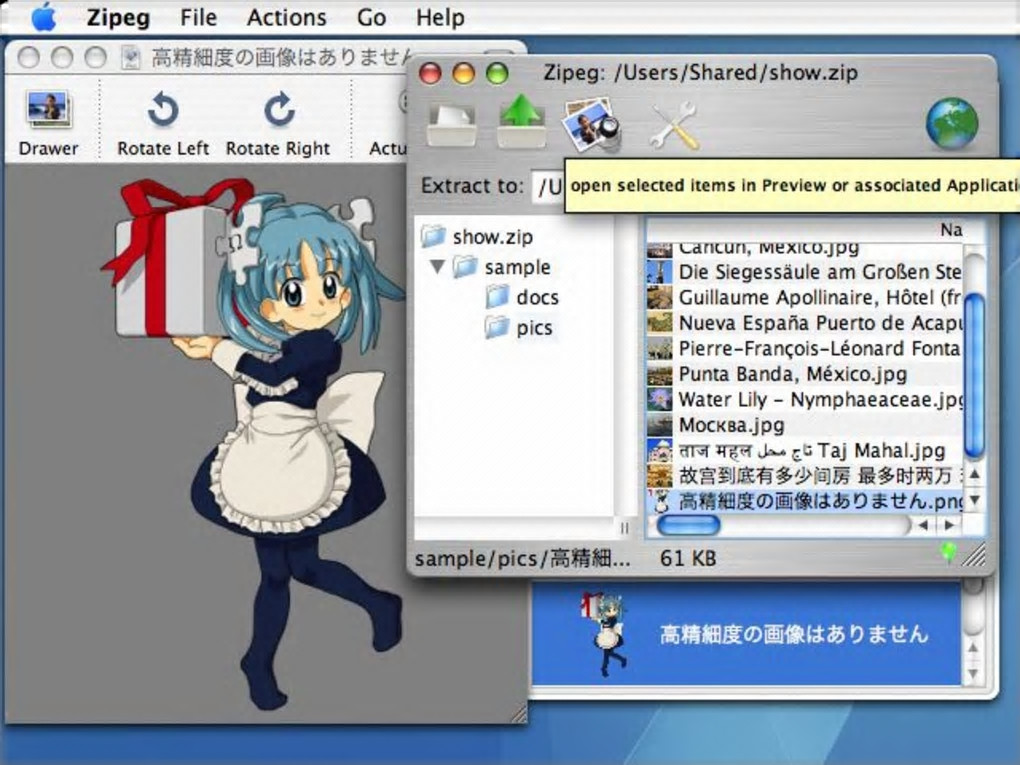Open the Zipeg application menu
The image size is (1020, 765).
pos(118,17)
